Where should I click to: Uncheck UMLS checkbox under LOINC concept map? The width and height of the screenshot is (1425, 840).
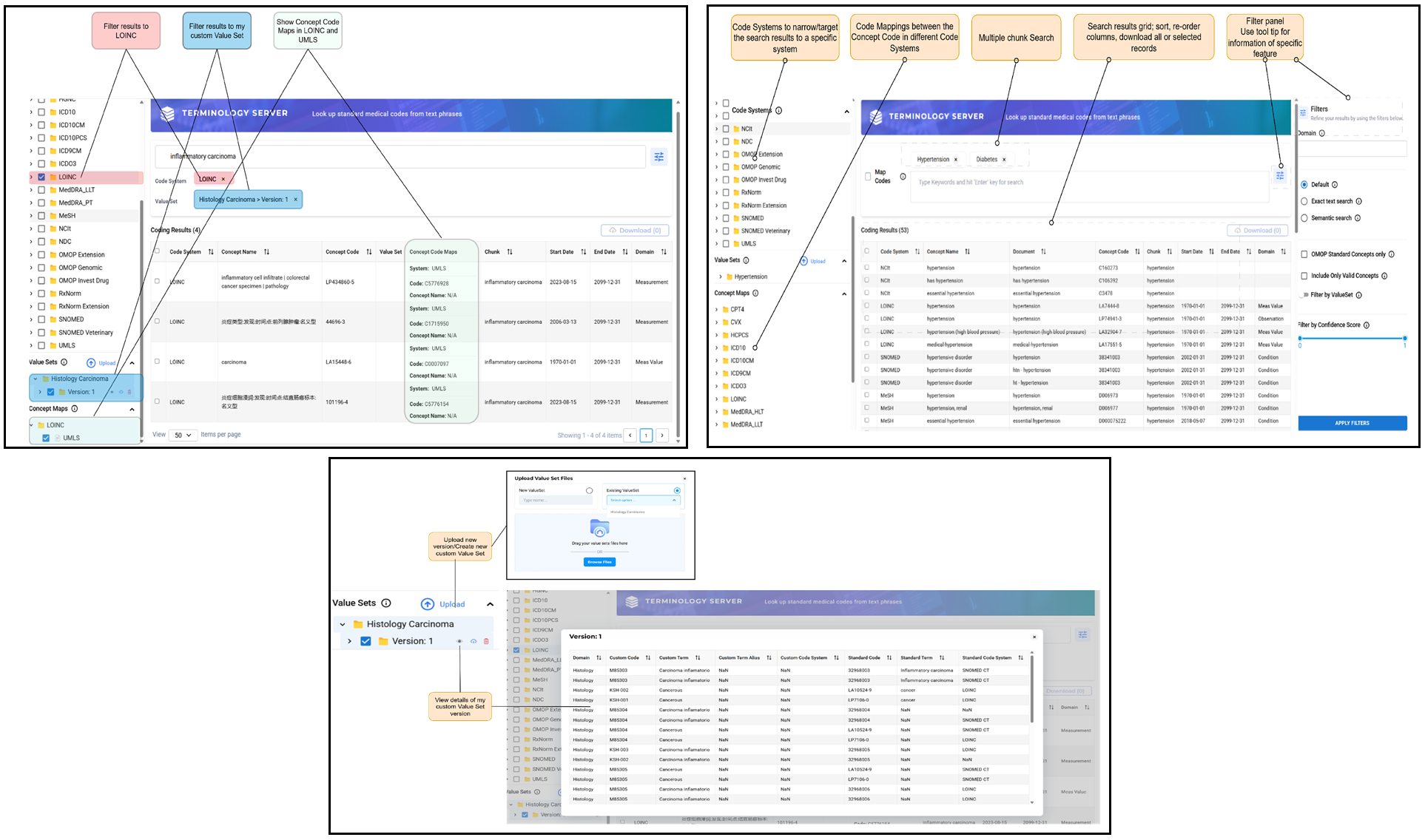pyautogui.click(x=46, y=438)
